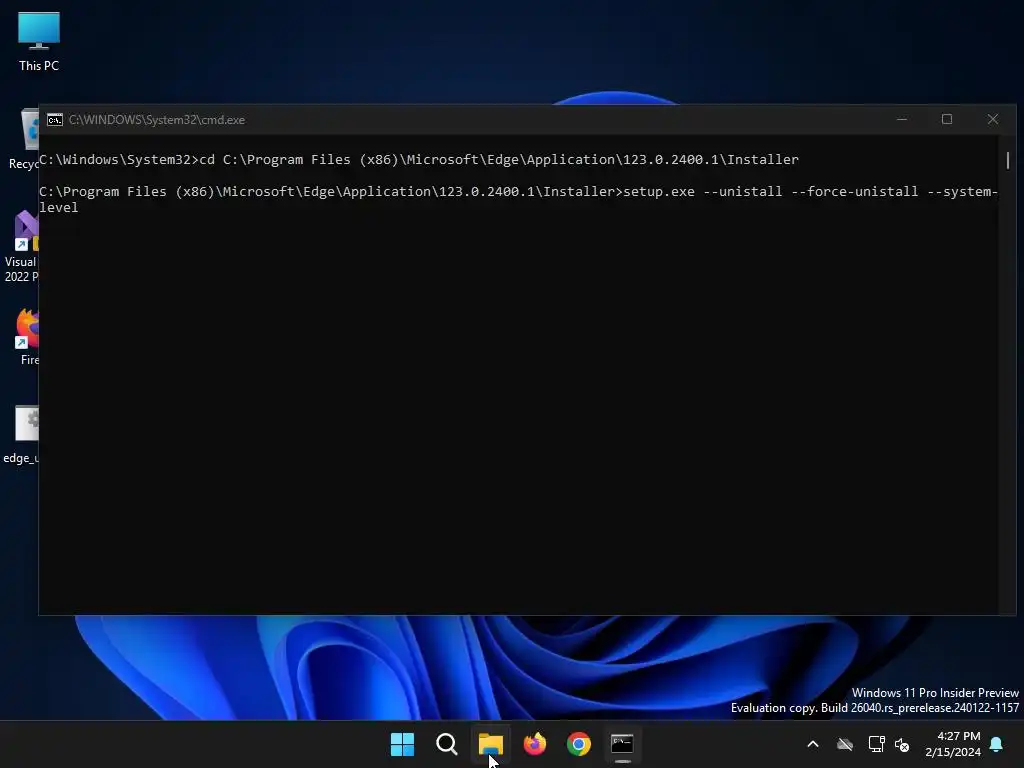Click the 'cd C:\Program Files (x86)' command line
Screen dimensions: 1024x768
coord(419,159)
